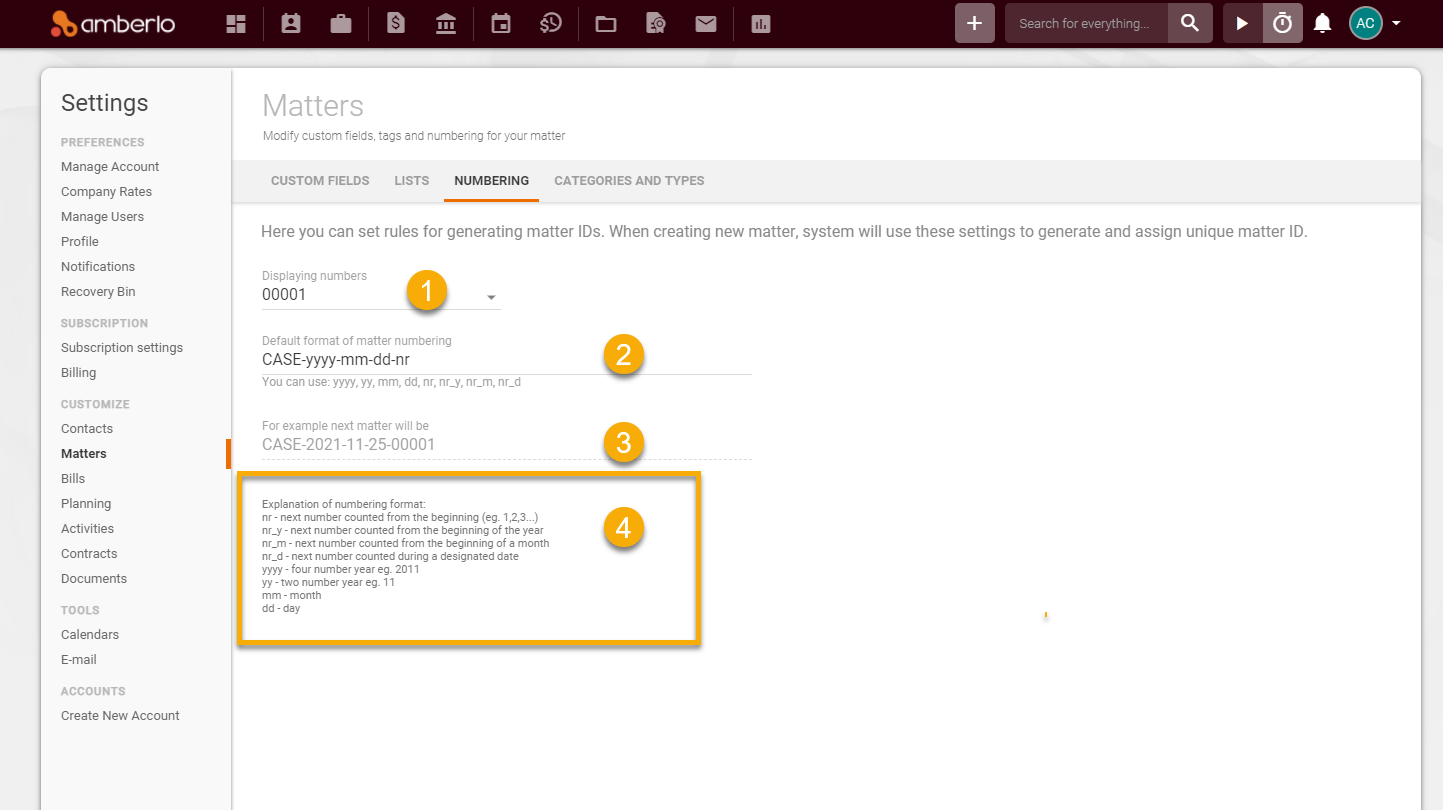Open the Documents folder icon
This screenshot has width=1443, height=810.
click(605, 23)
